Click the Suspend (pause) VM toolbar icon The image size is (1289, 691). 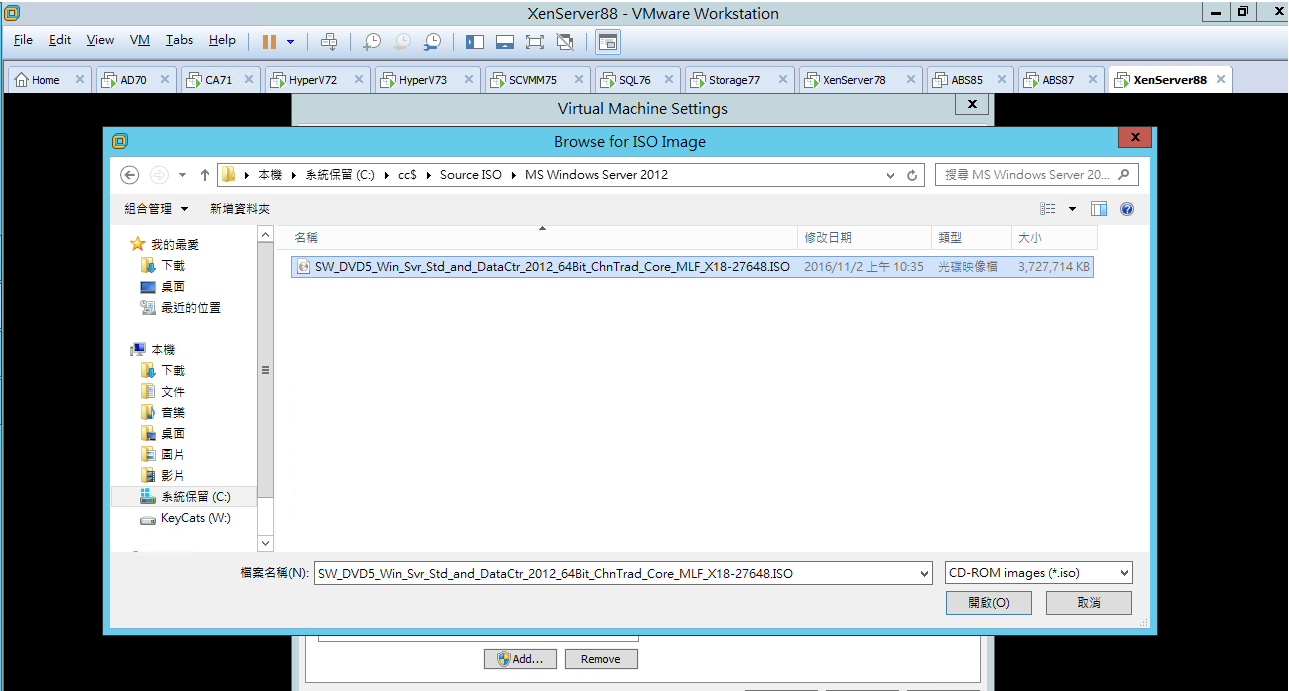pyautogui.click(x=269, y=42)
